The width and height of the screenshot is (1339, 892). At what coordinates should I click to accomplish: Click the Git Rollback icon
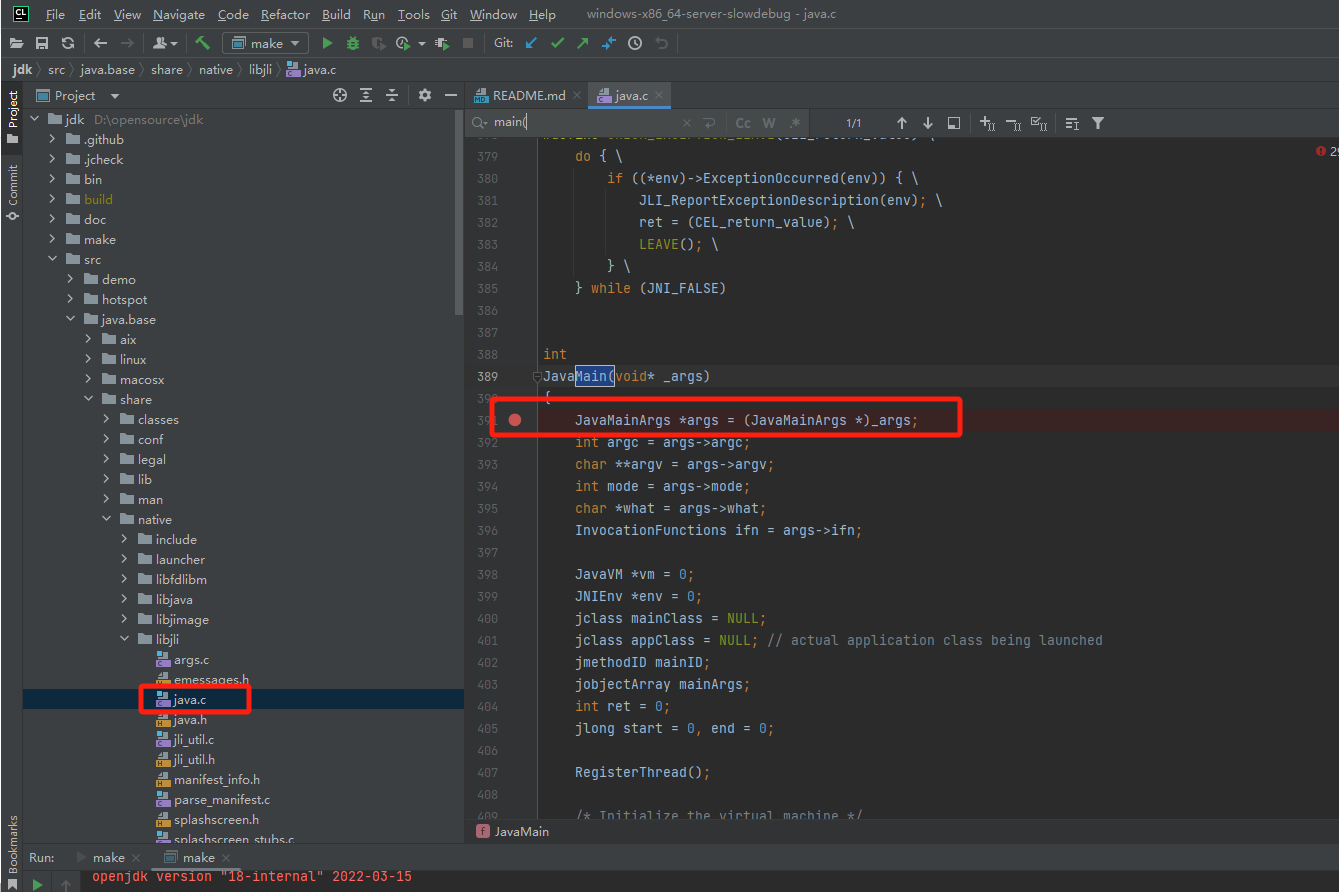click(x=661, y=43)
